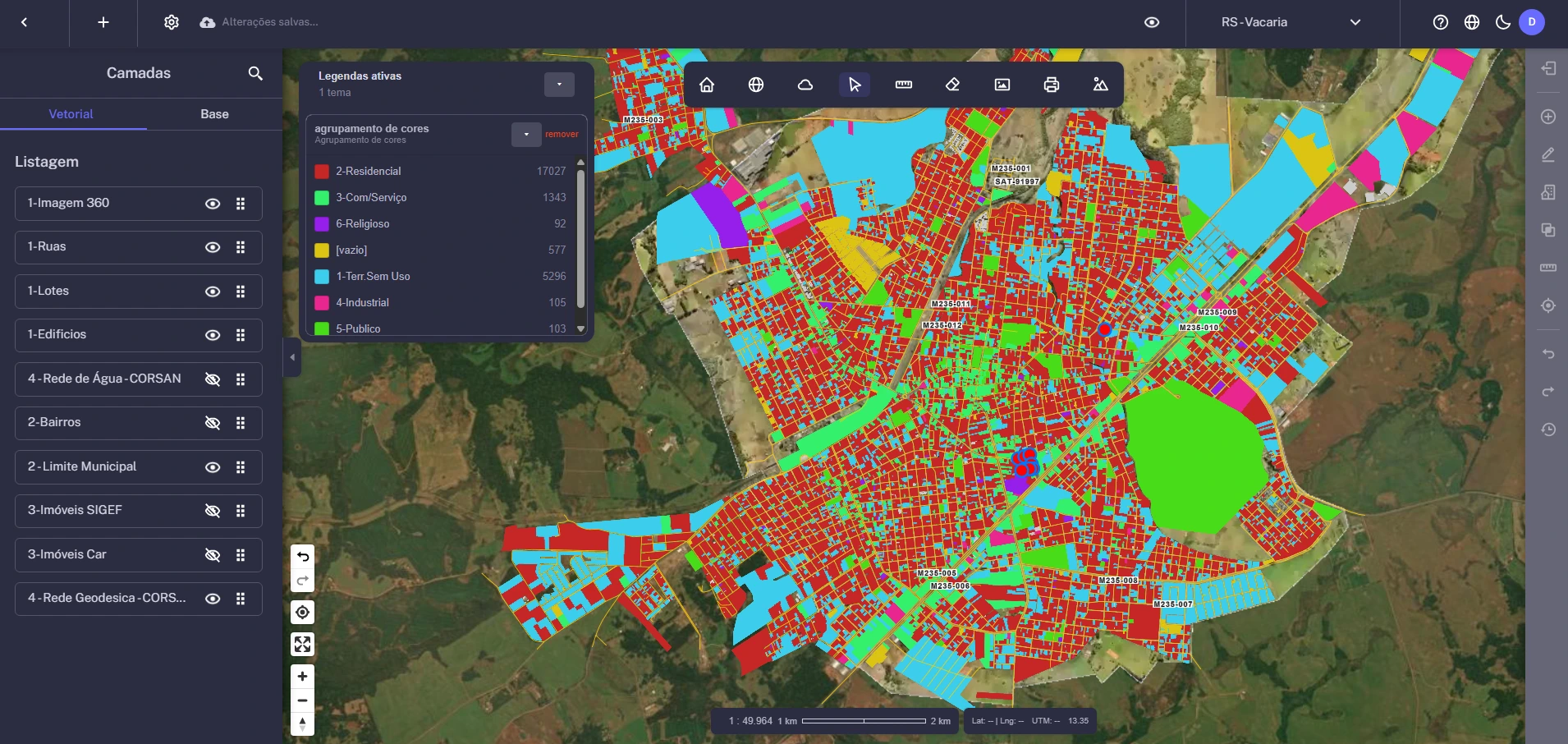Open options menu for 2-Bairros layer

pyautogui.click(x=241, y=423)
